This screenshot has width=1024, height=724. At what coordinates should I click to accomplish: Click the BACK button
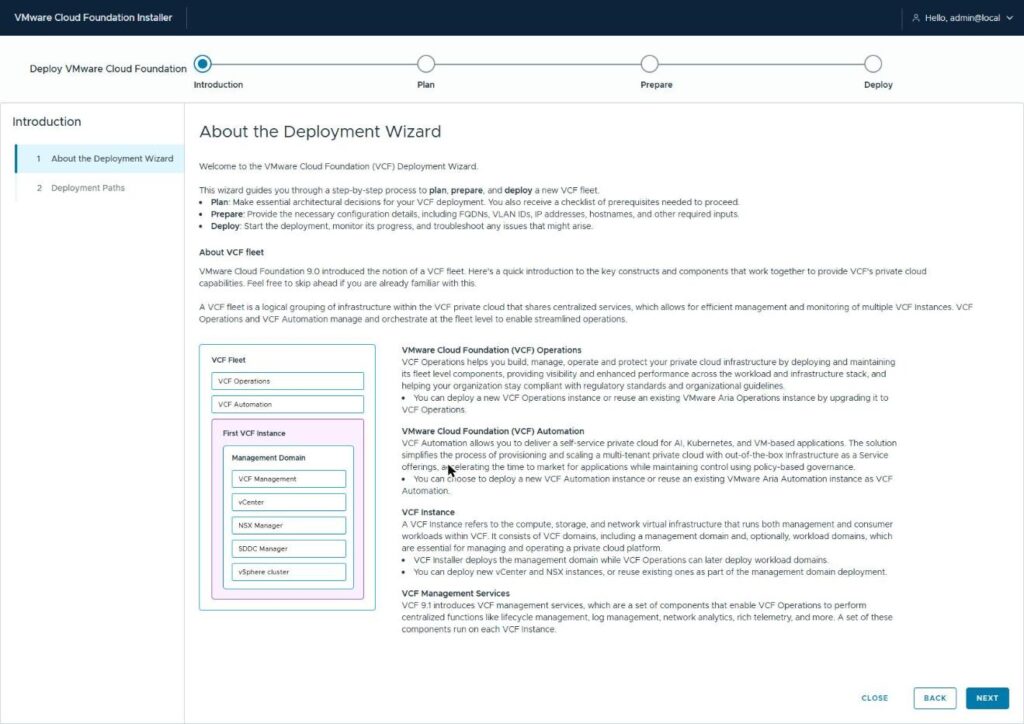click(935, 698)
